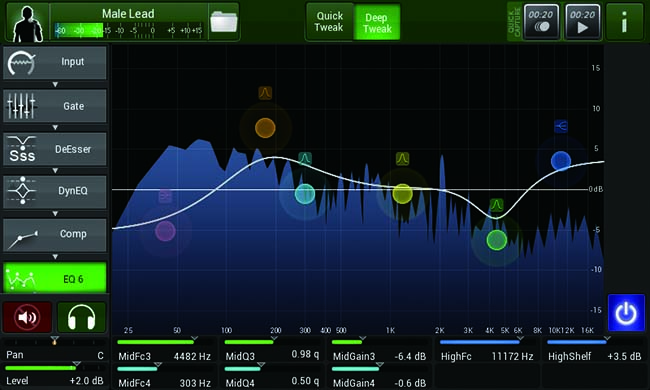Click the +3.5 dB HighShelf value
The width and height of the screenshot is (650, 390).
(624, 356)
